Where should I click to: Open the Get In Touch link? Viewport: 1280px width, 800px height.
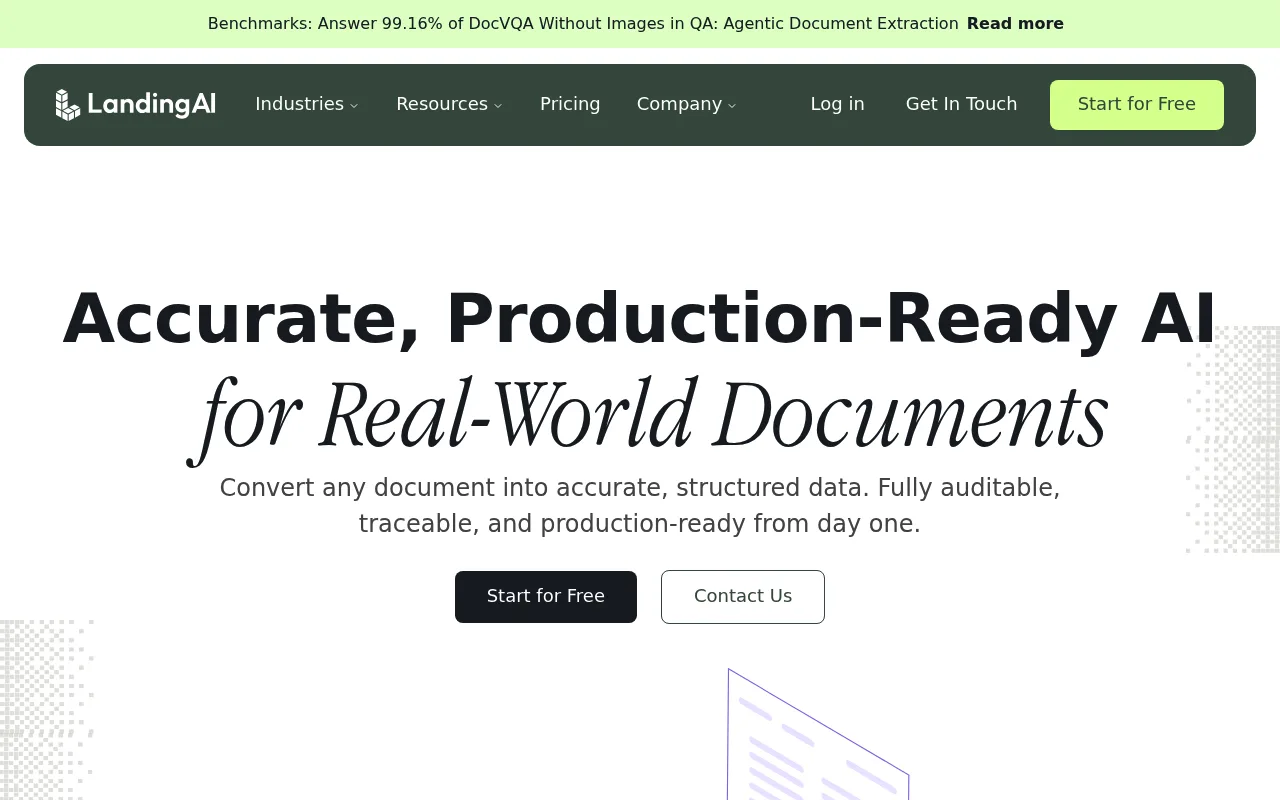click(961, 104)
